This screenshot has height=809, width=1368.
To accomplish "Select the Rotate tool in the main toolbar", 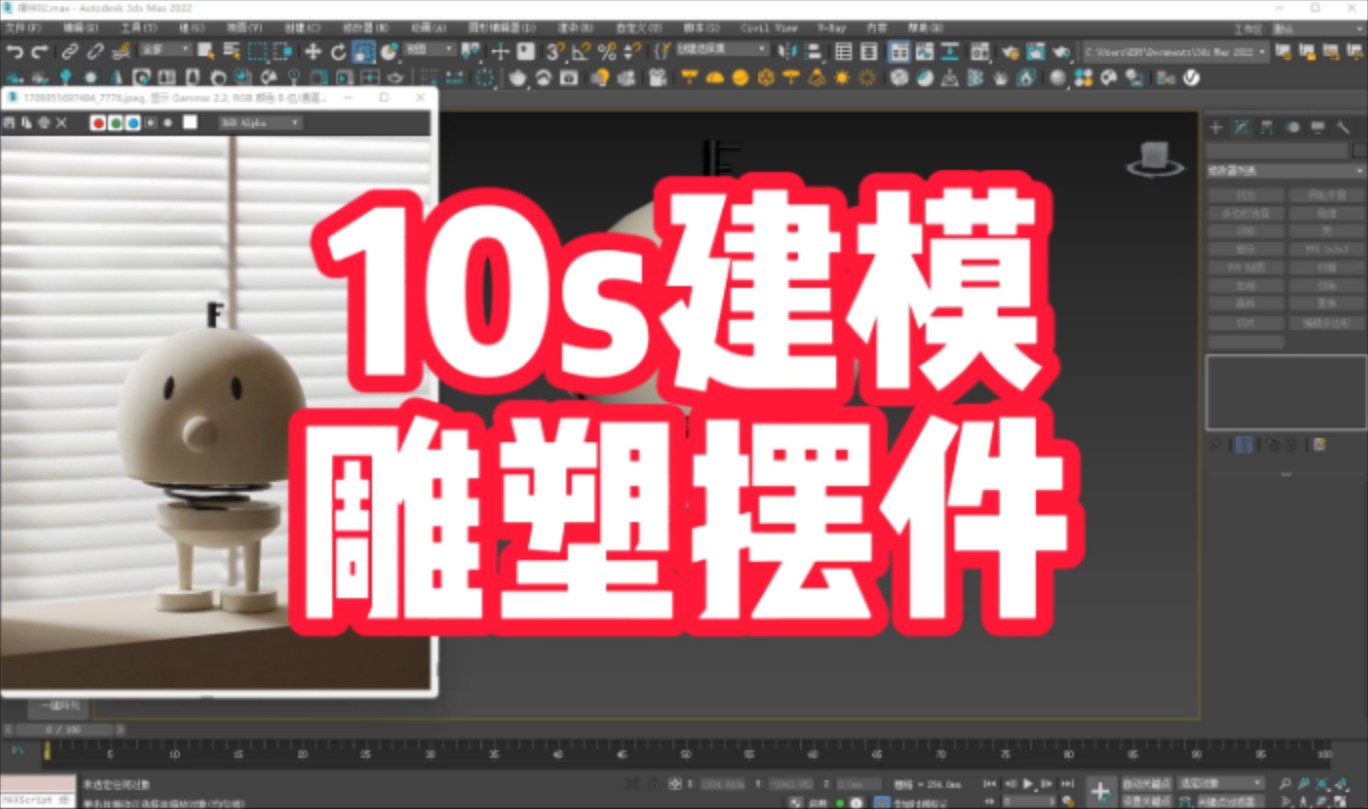I will (x=339, y=51).
